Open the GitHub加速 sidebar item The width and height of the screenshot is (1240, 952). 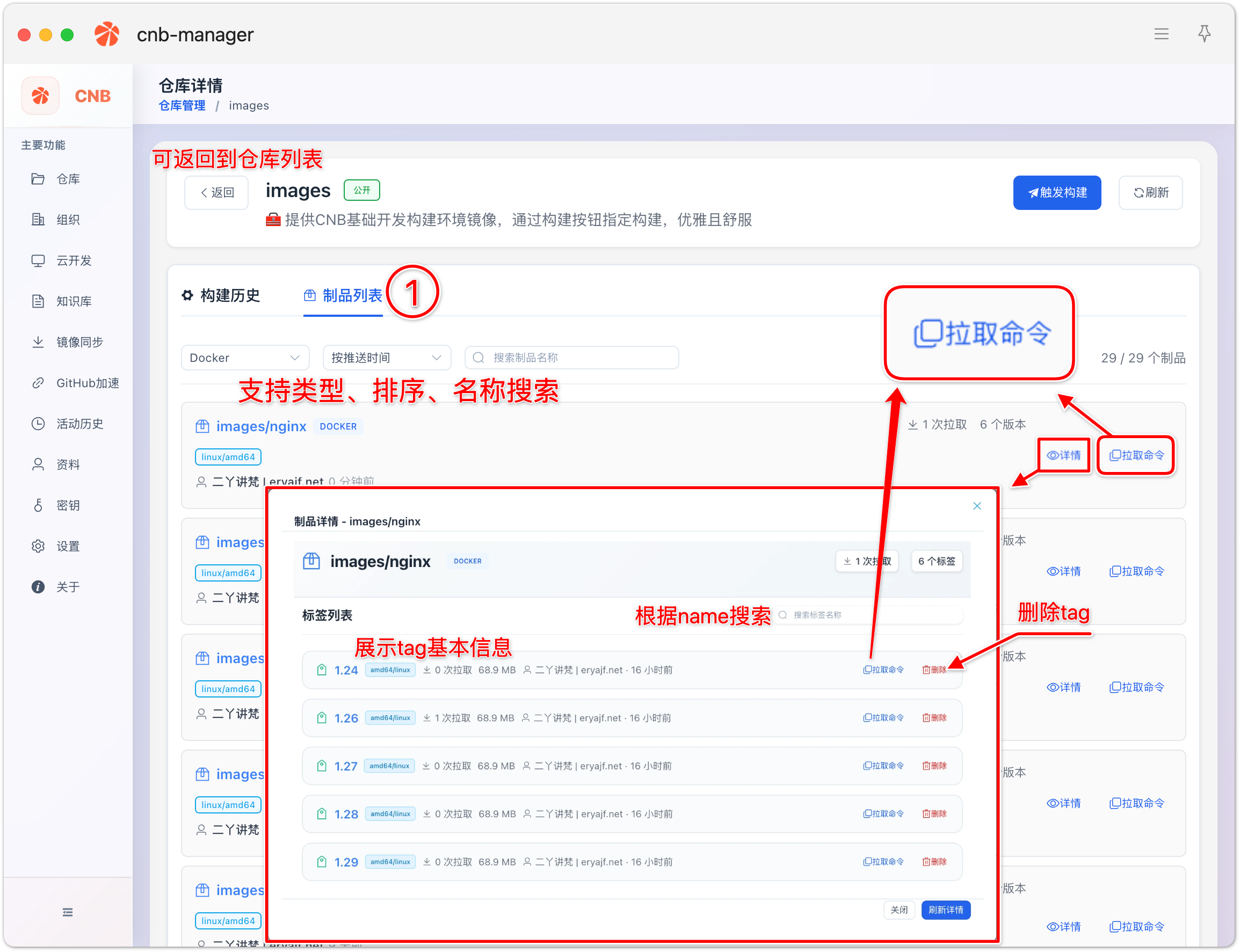pos(68,383)
